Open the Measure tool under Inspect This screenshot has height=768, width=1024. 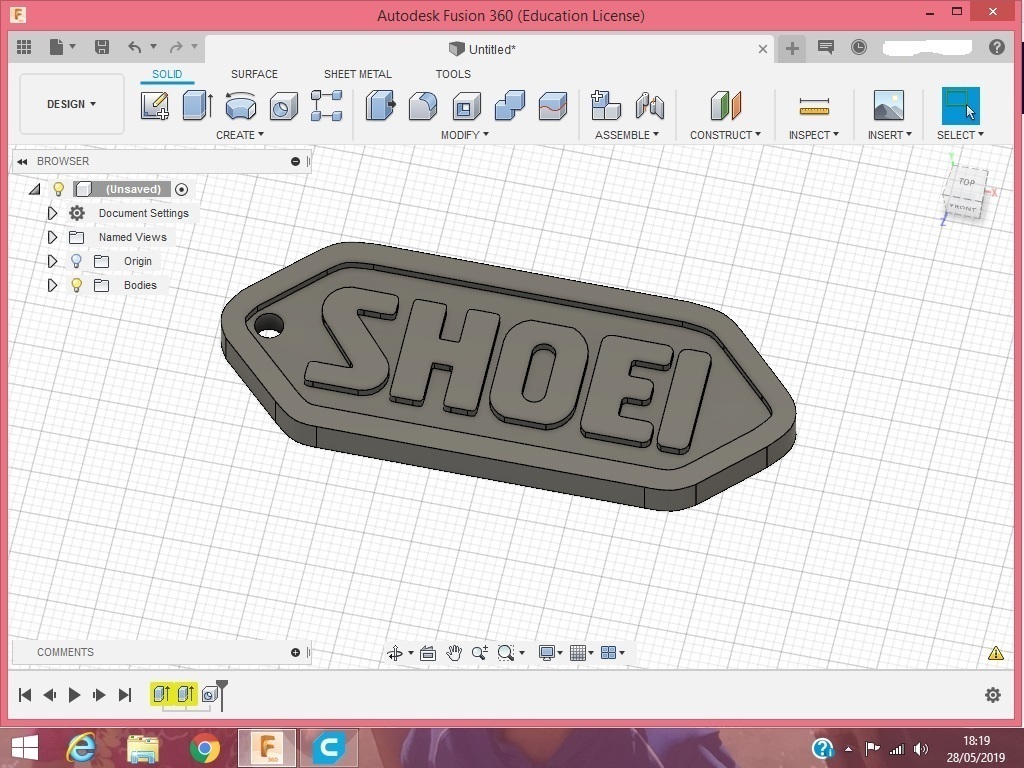814,106
